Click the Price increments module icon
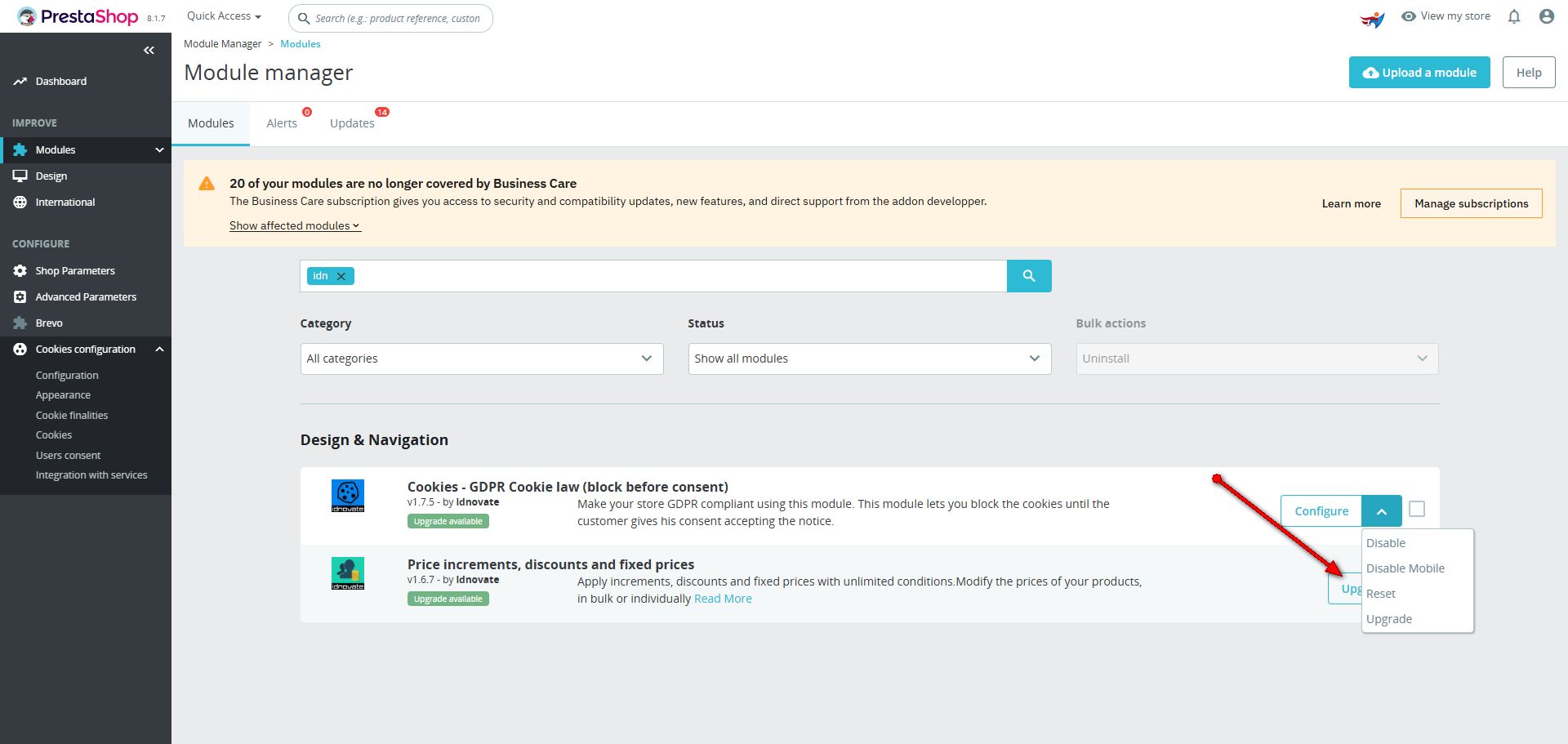1568x744 pixels. (348, 573)
